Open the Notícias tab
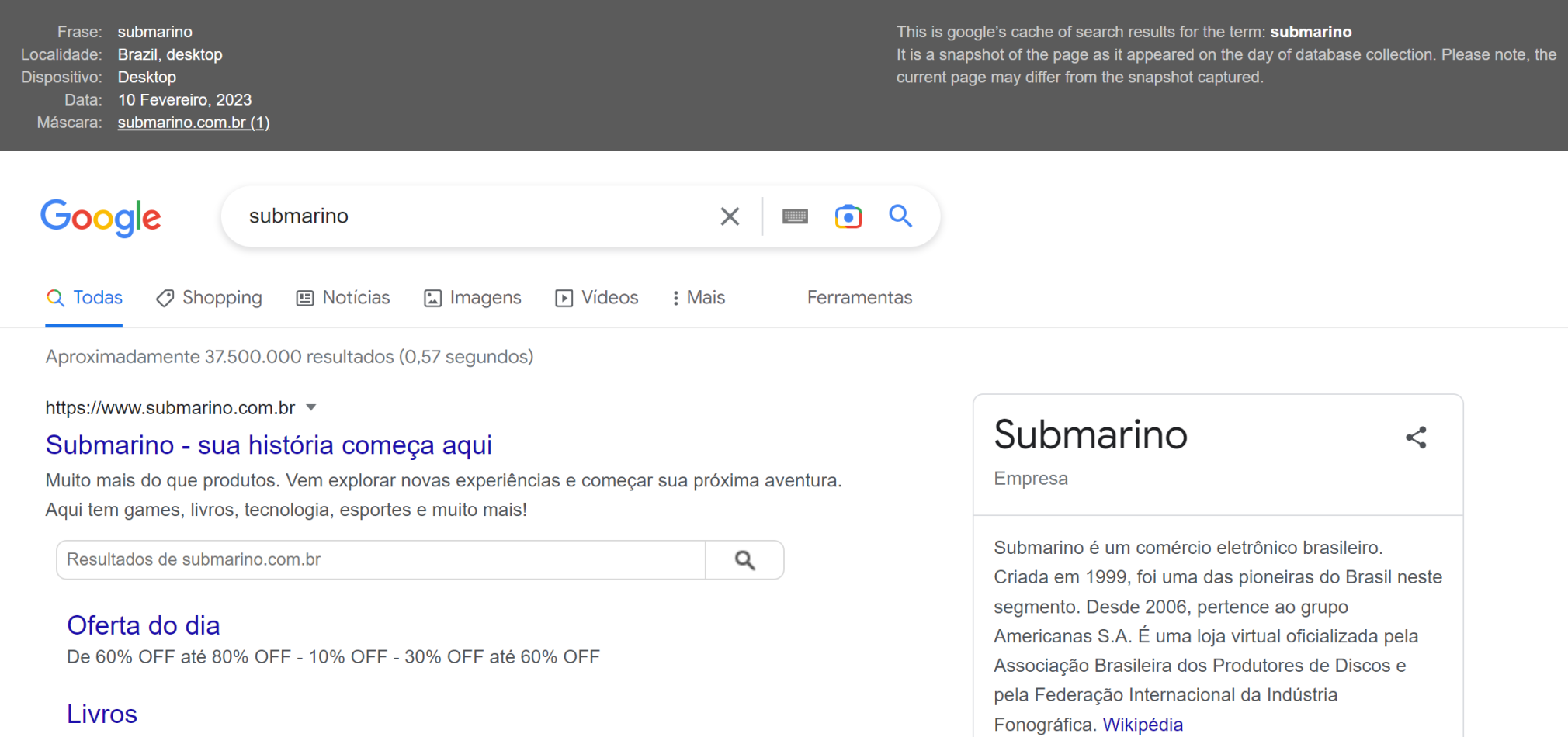 click(343, 298)
